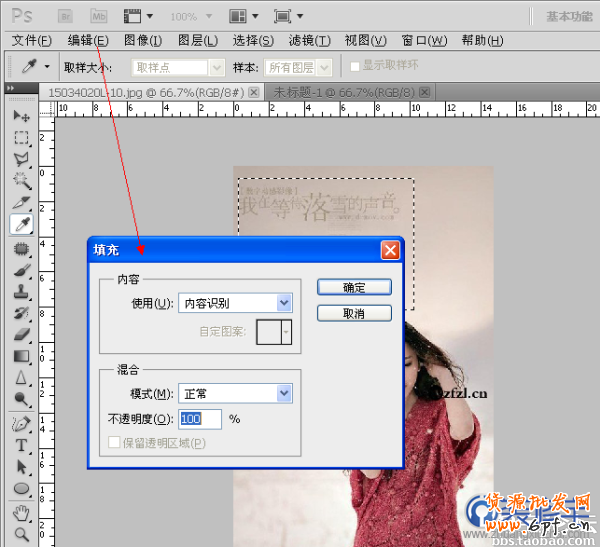The image size is (600, 547).
Task: Open the 滤镜 menu
Action: [x=309, y=40]
